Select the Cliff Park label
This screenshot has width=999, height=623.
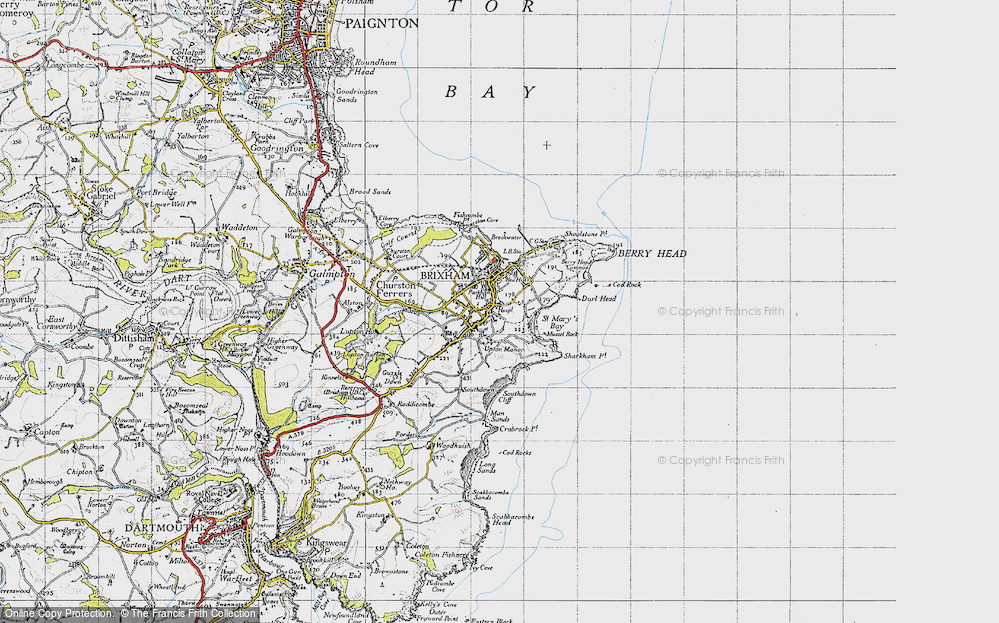point(299,120)
